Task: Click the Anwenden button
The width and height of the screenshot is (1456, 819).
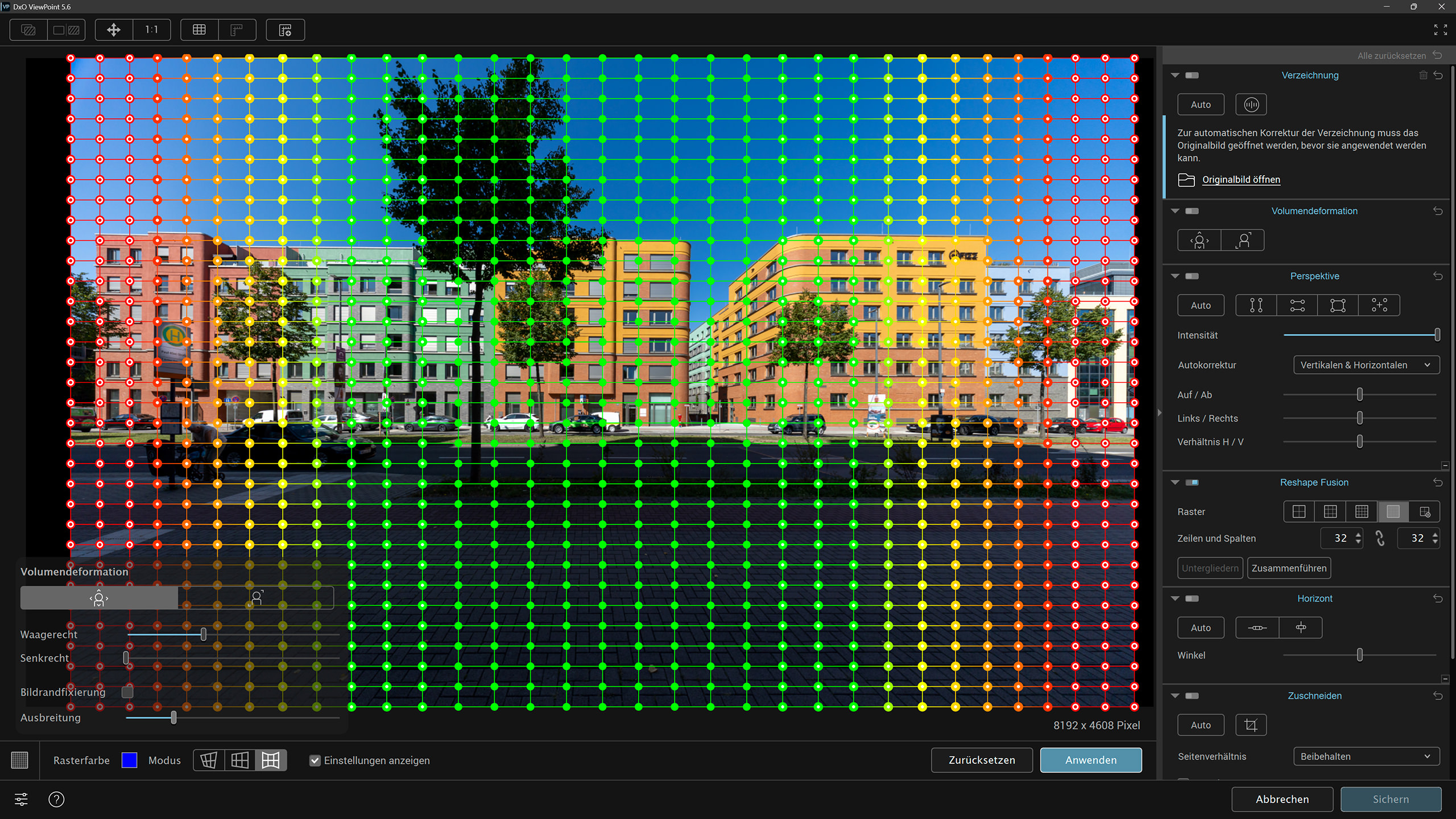Action: 1090,760
